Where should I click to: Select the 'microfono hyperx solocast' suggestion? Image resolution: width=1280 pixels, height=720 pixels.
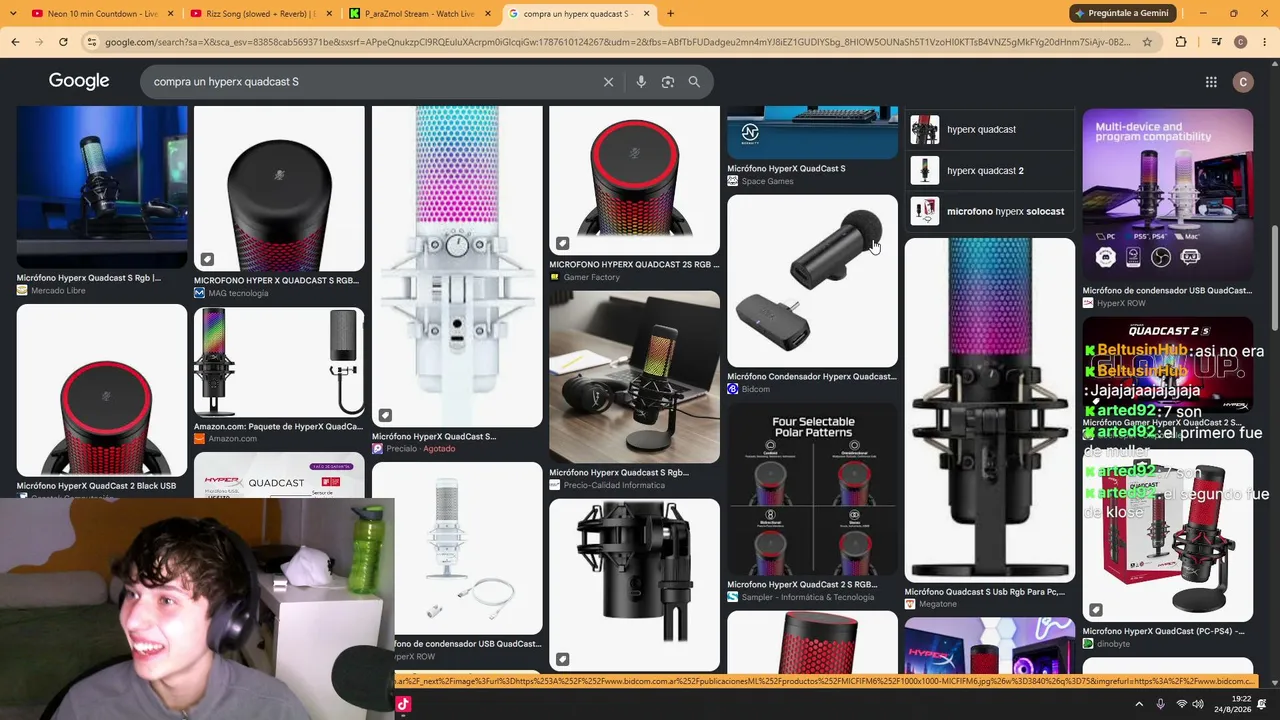pyautogui.click(x=990, y=211)
